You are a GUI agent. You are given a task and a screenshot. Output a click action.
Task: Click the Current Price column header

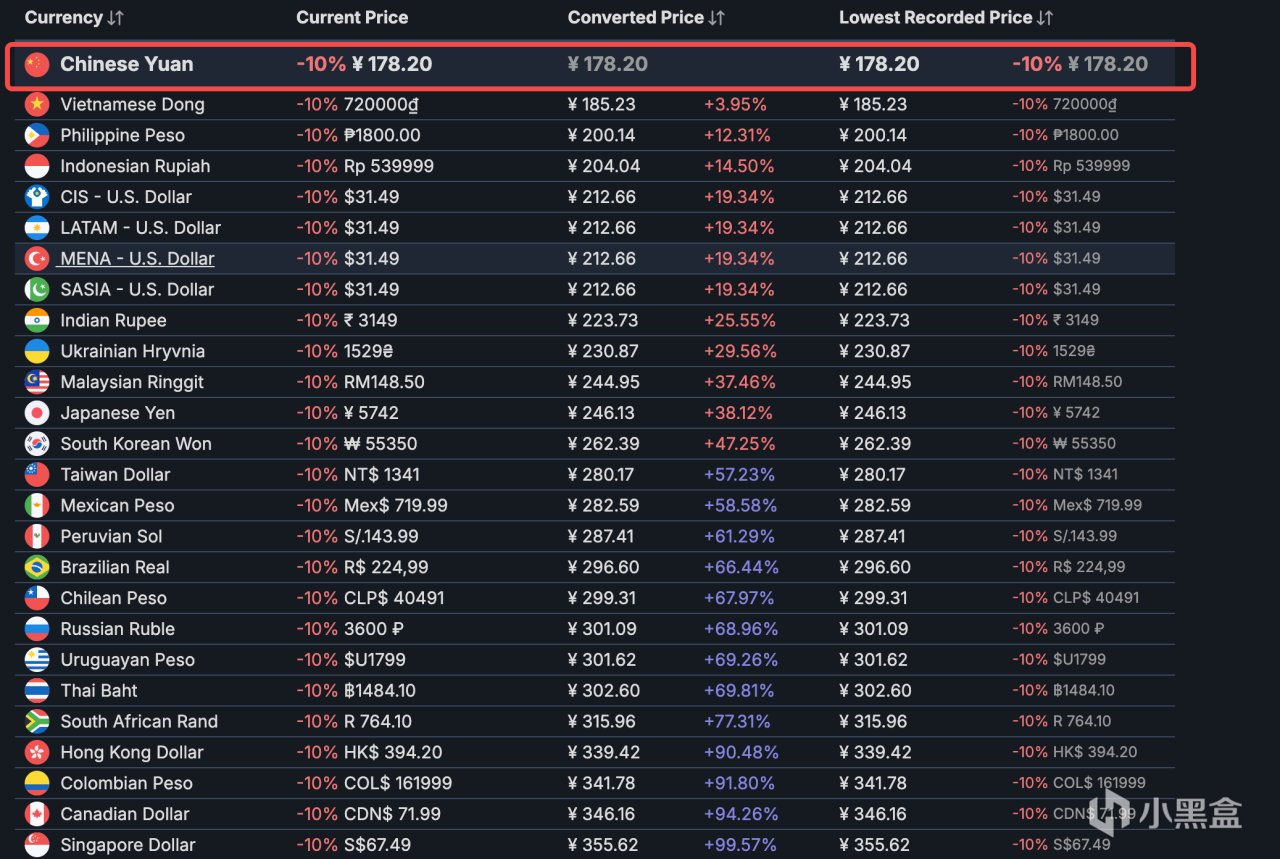tap(352, 18)
